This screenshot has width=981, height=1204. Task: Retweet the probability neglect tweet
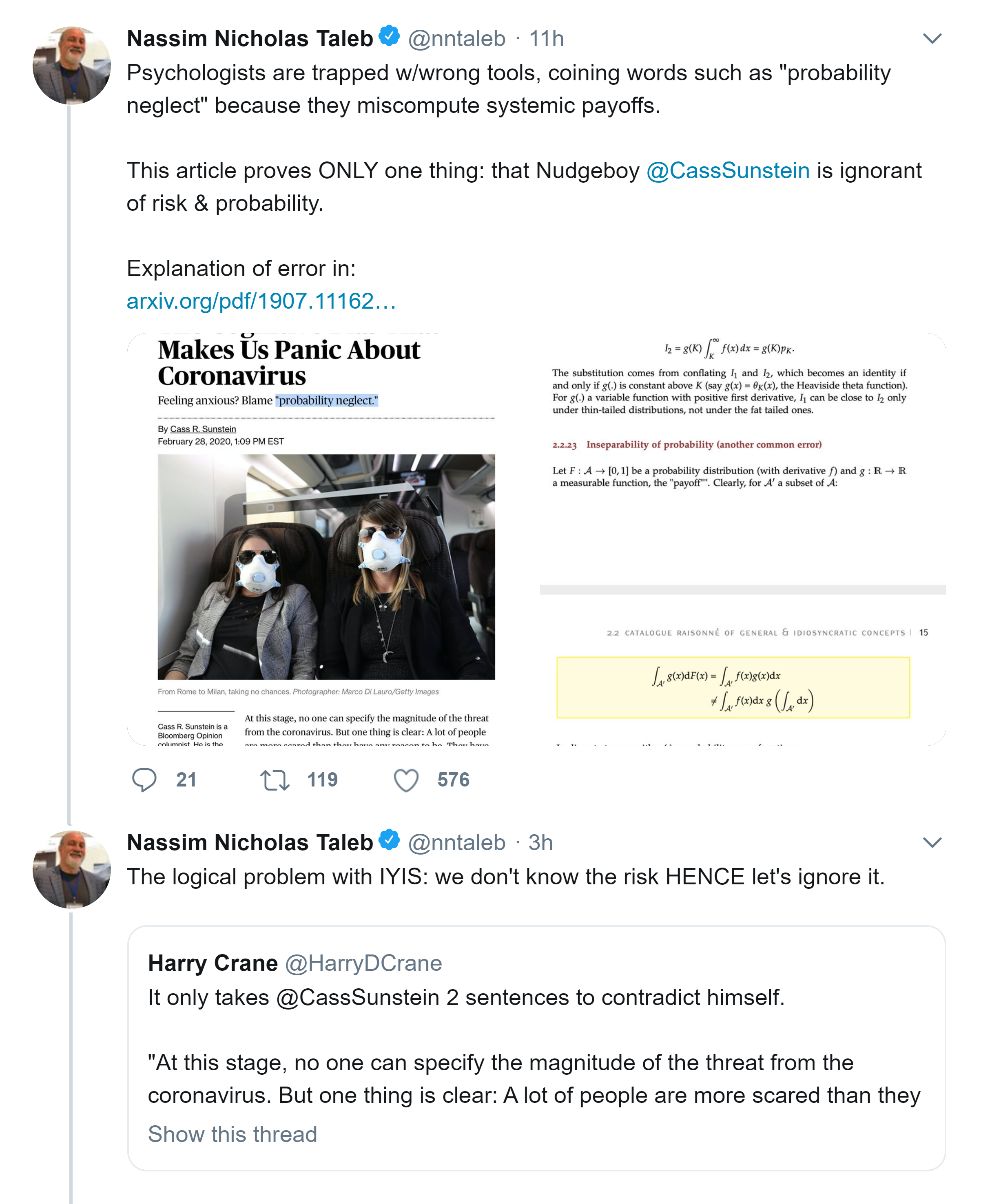[x=275, y=780]
